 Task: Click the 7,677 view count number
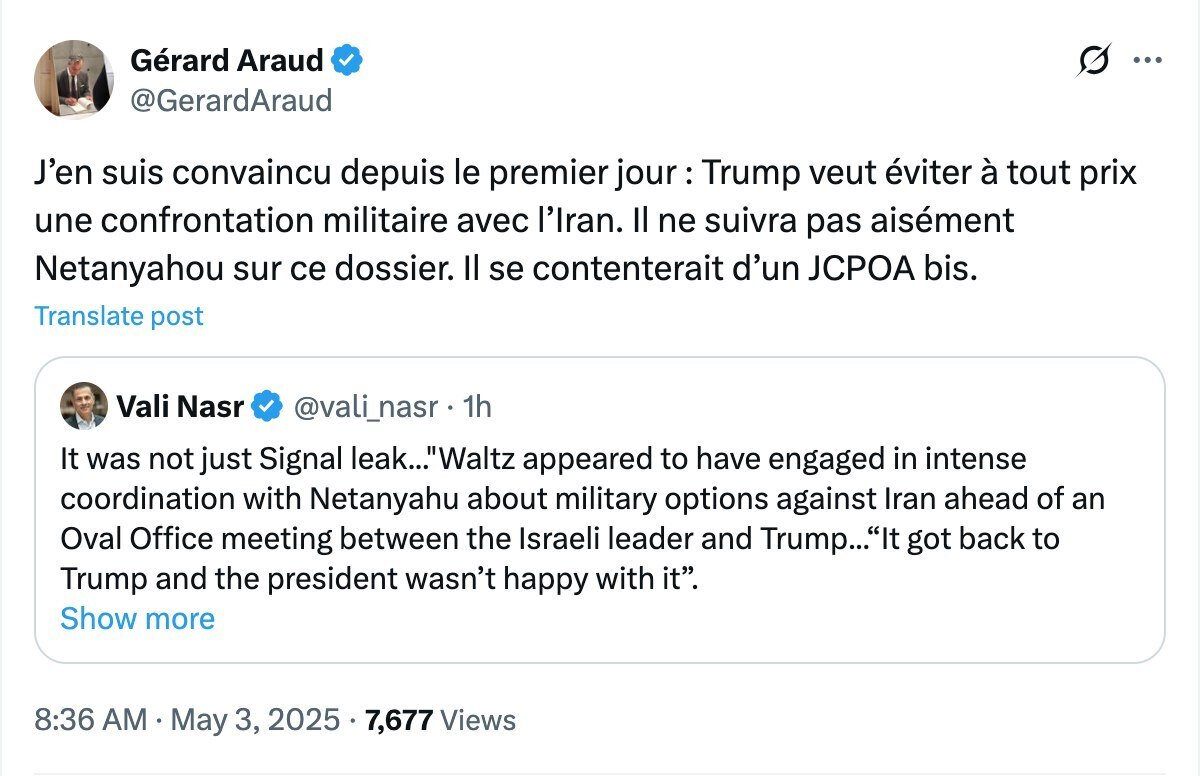point(399,720)
